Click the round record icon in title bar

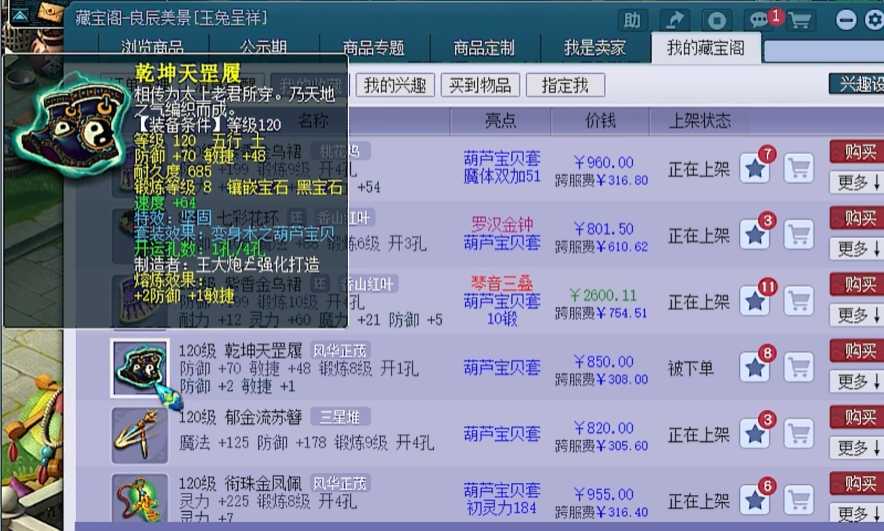pyautogui.click(x=717, y=20)
